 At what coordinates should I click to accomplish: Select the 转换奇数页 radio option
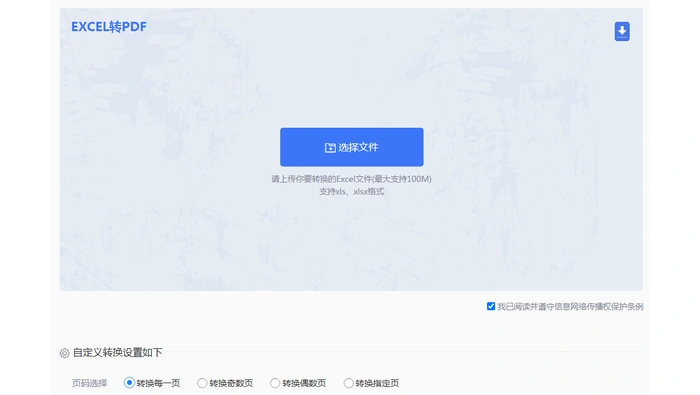coord(202,383)
